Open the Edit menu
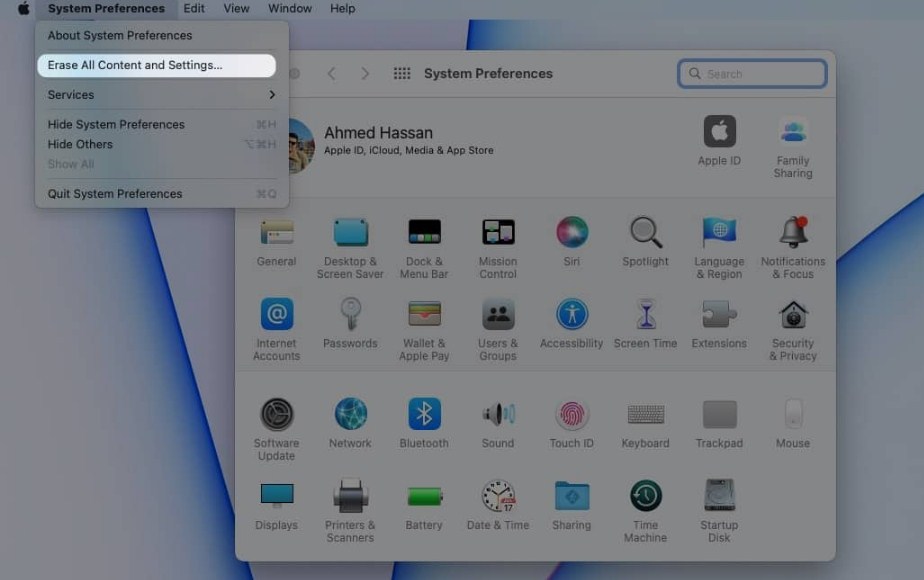The width and height of the screenshot is (924, 580). point(194,8)
